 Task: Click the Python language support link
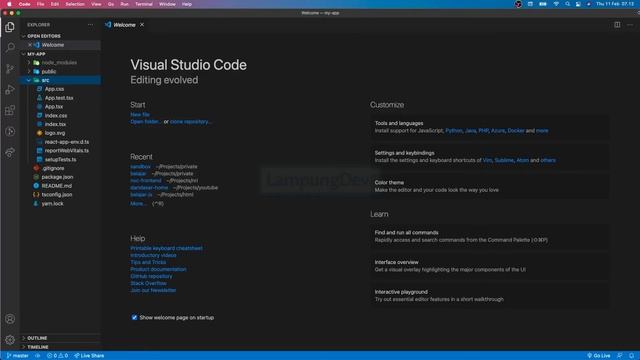[453, 131]
